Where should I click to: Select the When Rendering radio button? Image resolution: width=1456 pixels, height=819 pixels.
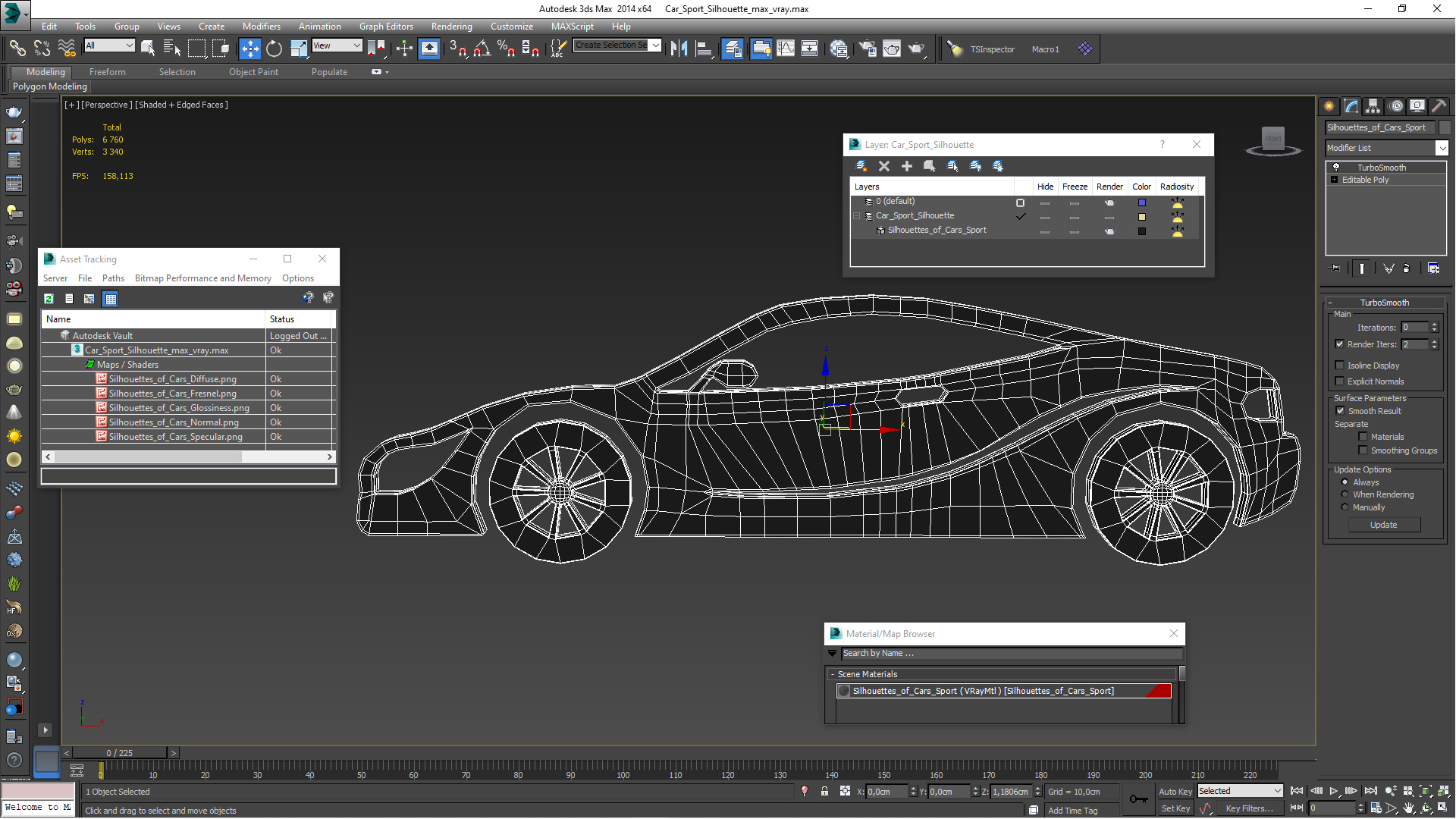(1345, 494)
